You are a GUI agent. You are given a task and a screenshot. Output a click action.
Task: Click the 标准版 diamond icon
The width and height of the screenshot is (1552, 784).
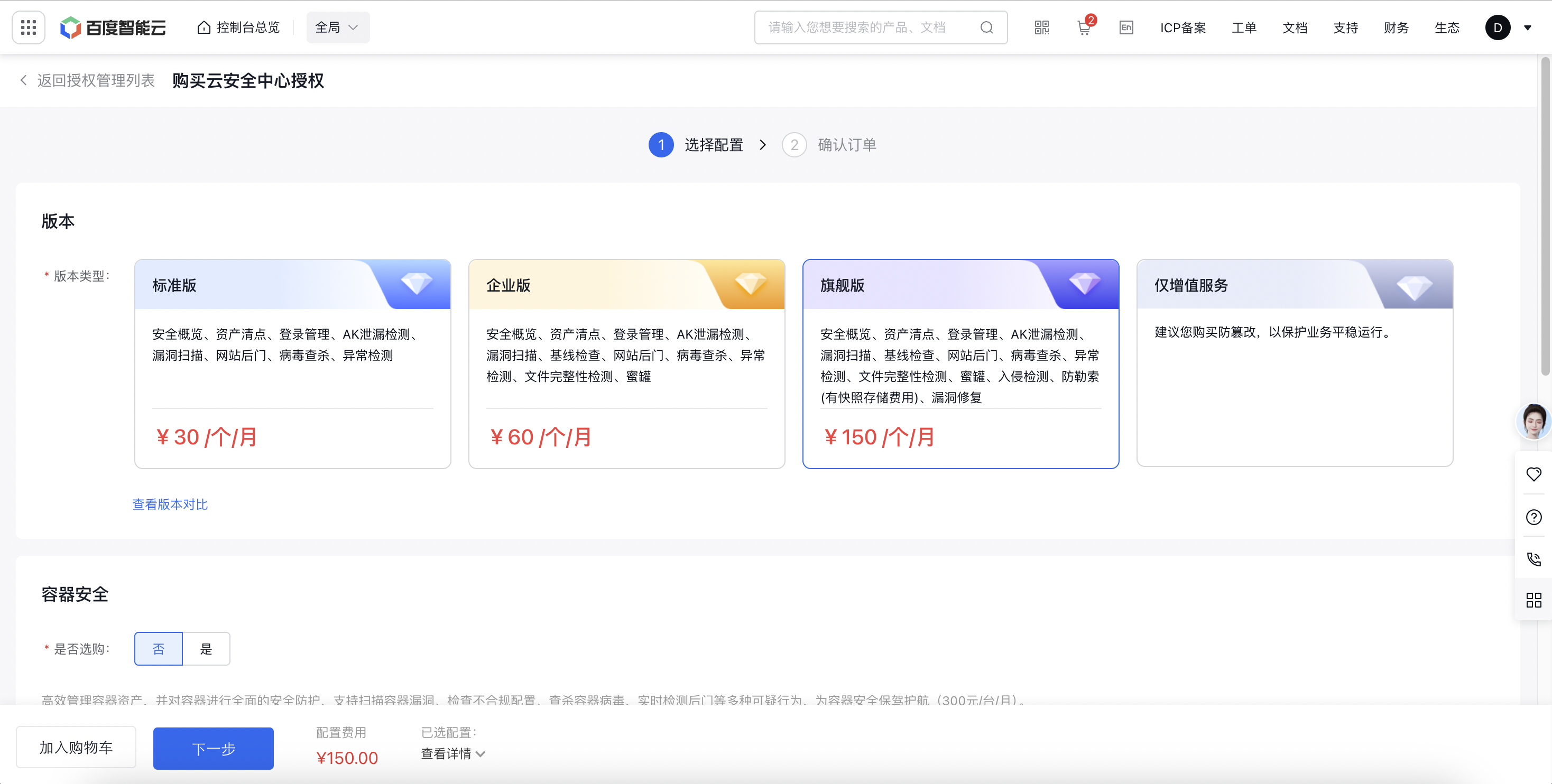point(417,283)
